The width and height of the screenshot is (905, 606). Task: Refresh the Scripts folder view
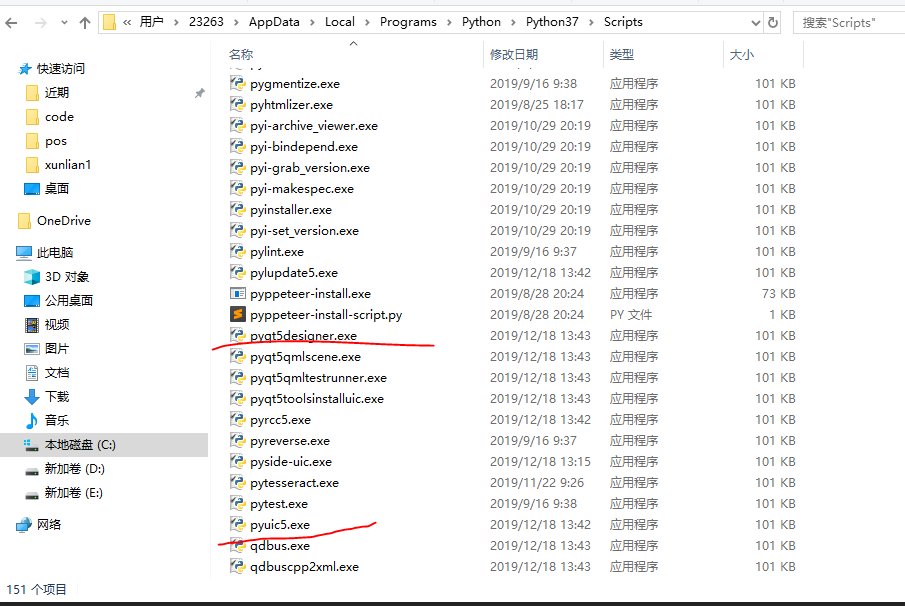click(x=773, y=23)
